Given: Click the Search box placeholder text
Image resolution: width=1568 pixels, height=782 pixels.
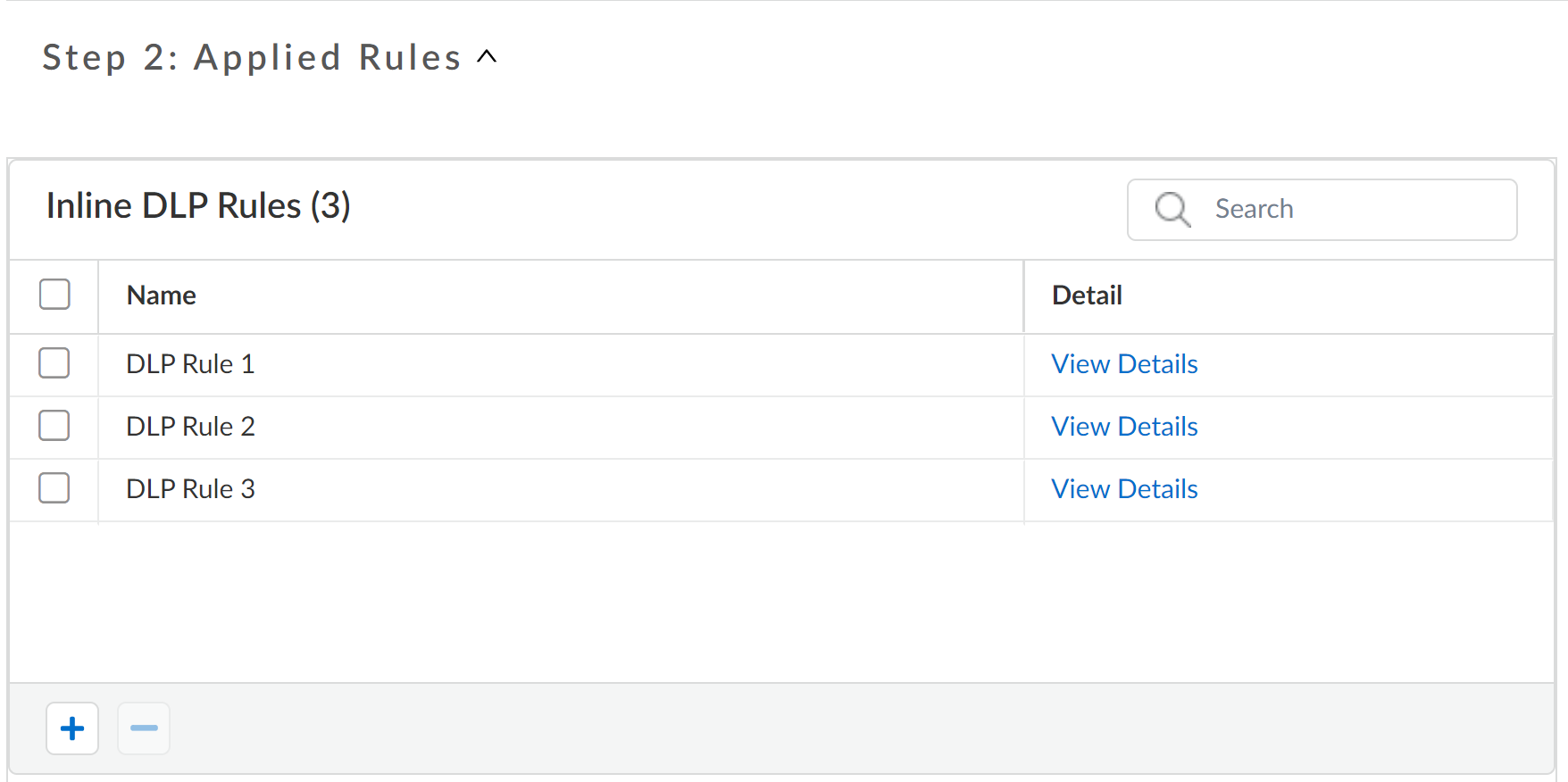Looking at the screenshot, I should [1254, 210].
